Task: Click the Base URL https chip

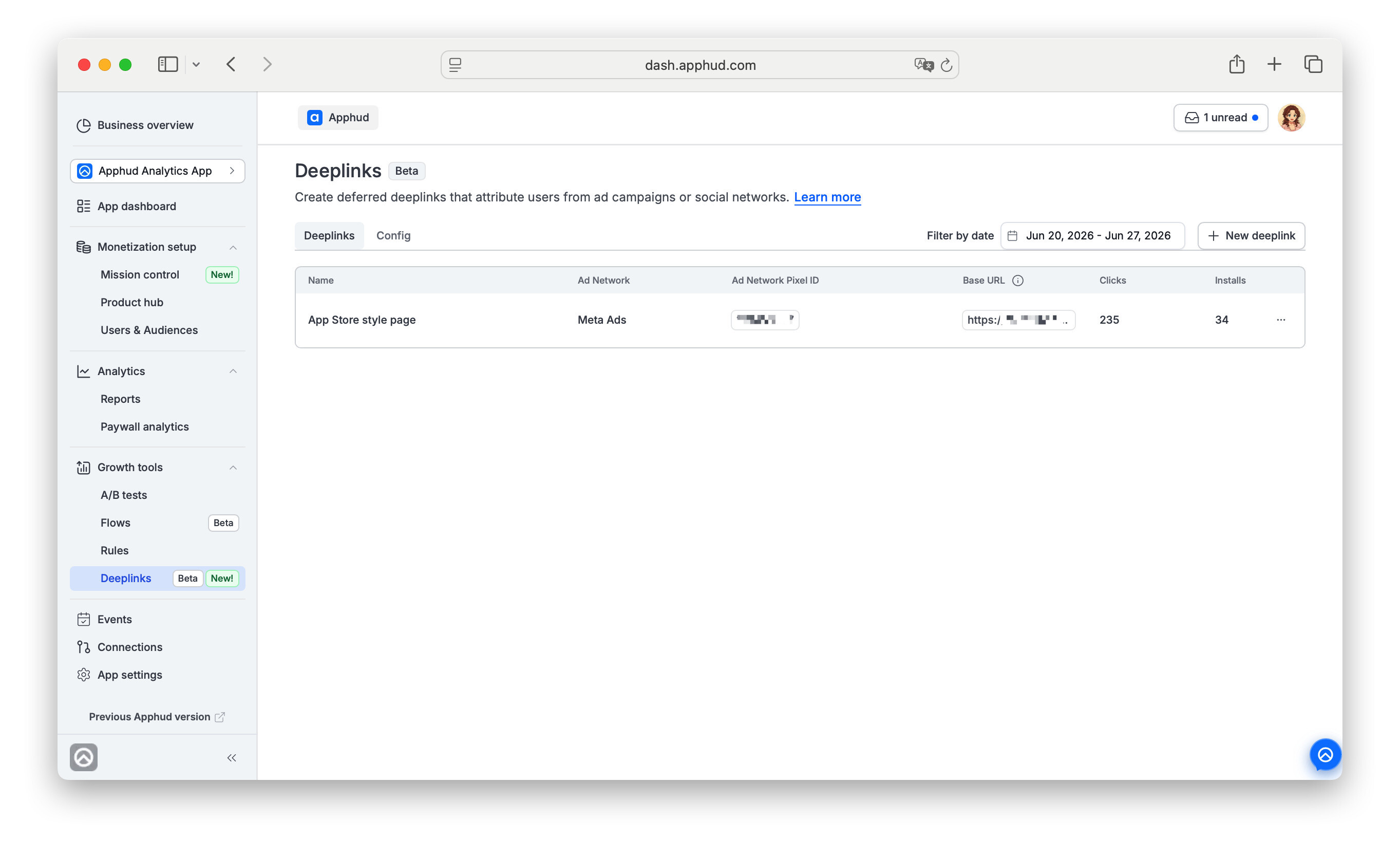Action: [1018, 320]
